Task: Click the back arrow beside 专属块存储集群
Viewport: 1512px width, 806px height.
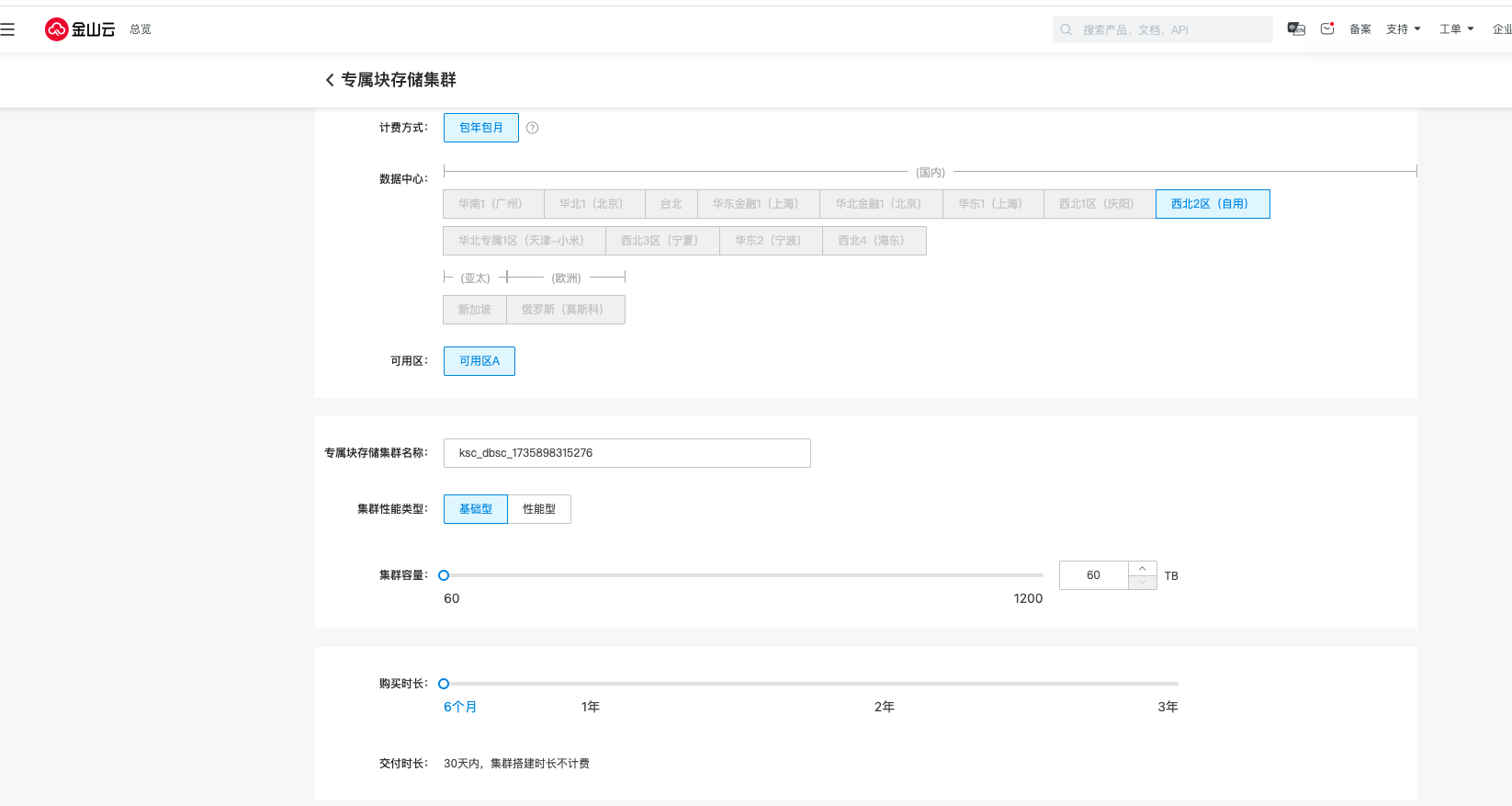Action: (x=330, y=81)
